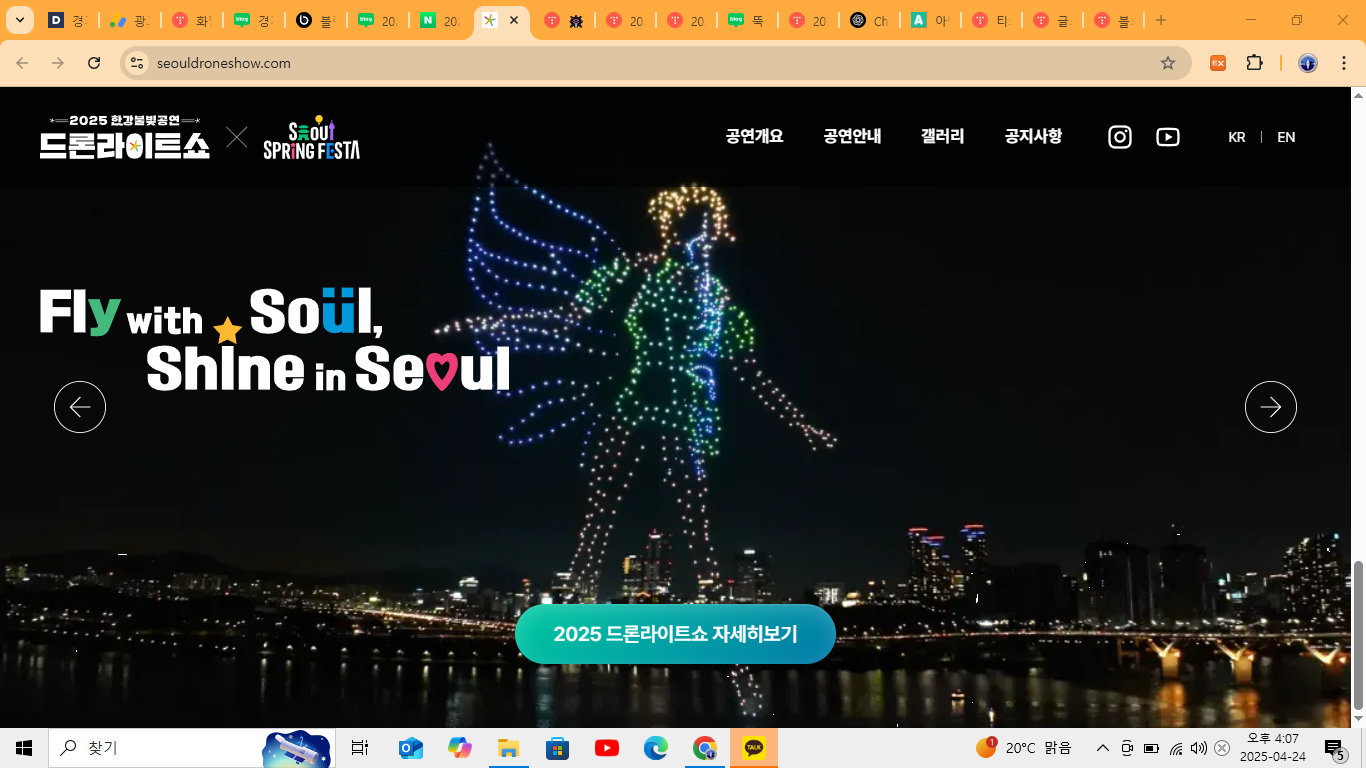Open the Chrome three-dot menu

point(1345,62)
